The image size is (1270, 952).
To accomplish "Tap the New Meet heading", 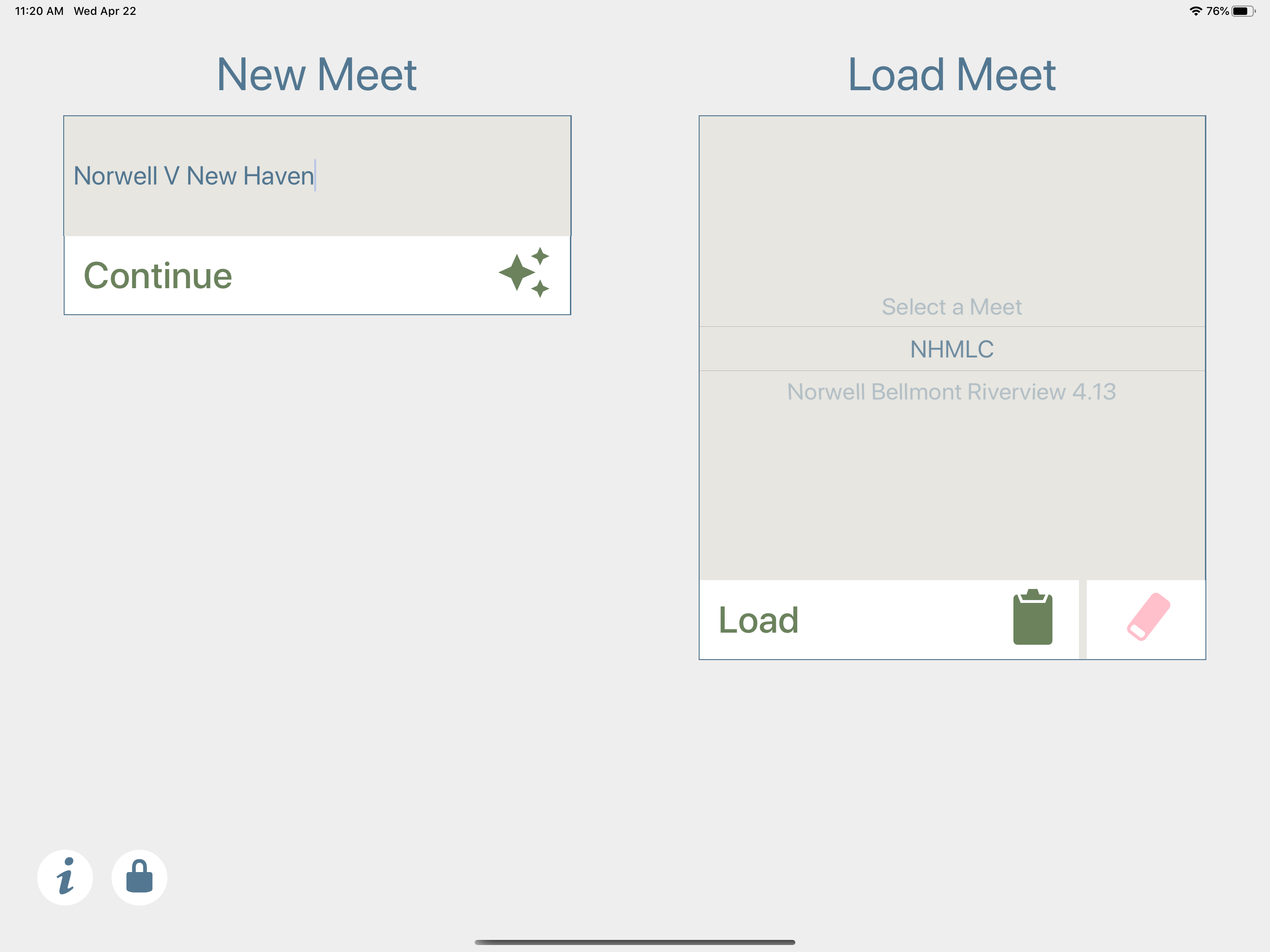I will tap(317, 75).
